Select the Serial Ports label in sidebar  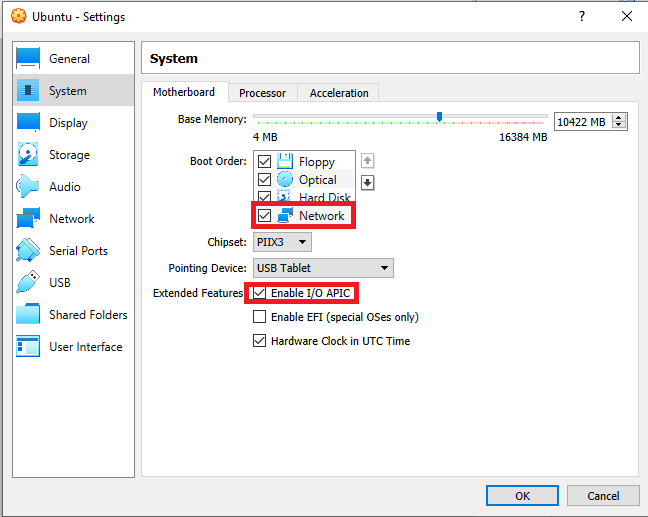(78, 250)
